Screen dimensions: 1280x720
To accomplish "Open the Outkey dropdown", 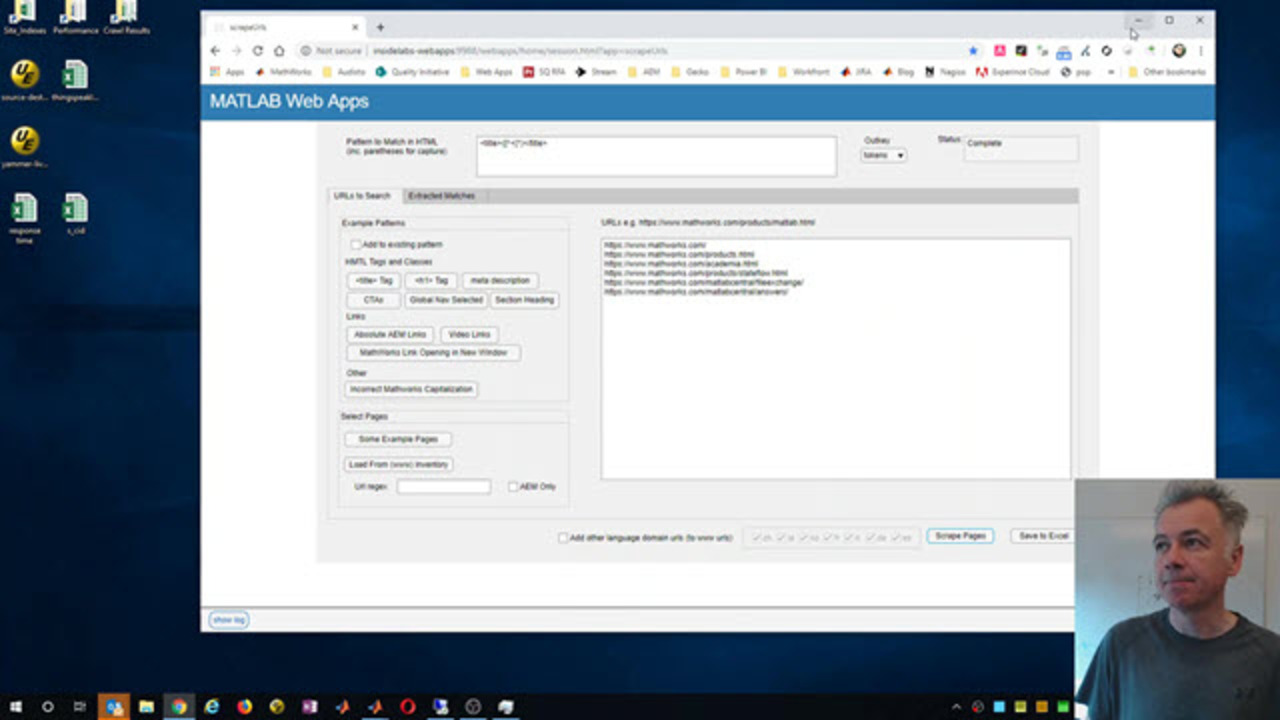I will (883, 155).
